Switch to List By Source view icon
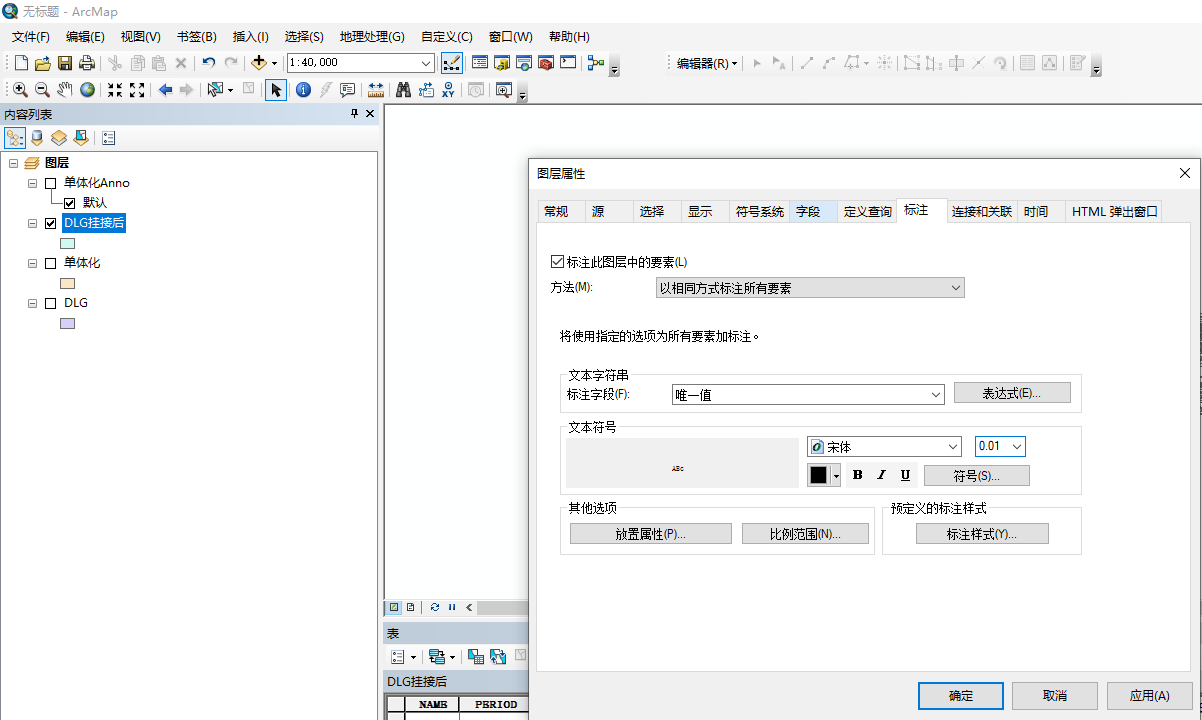Screen dimensions: 1202x720 [37, 138]
